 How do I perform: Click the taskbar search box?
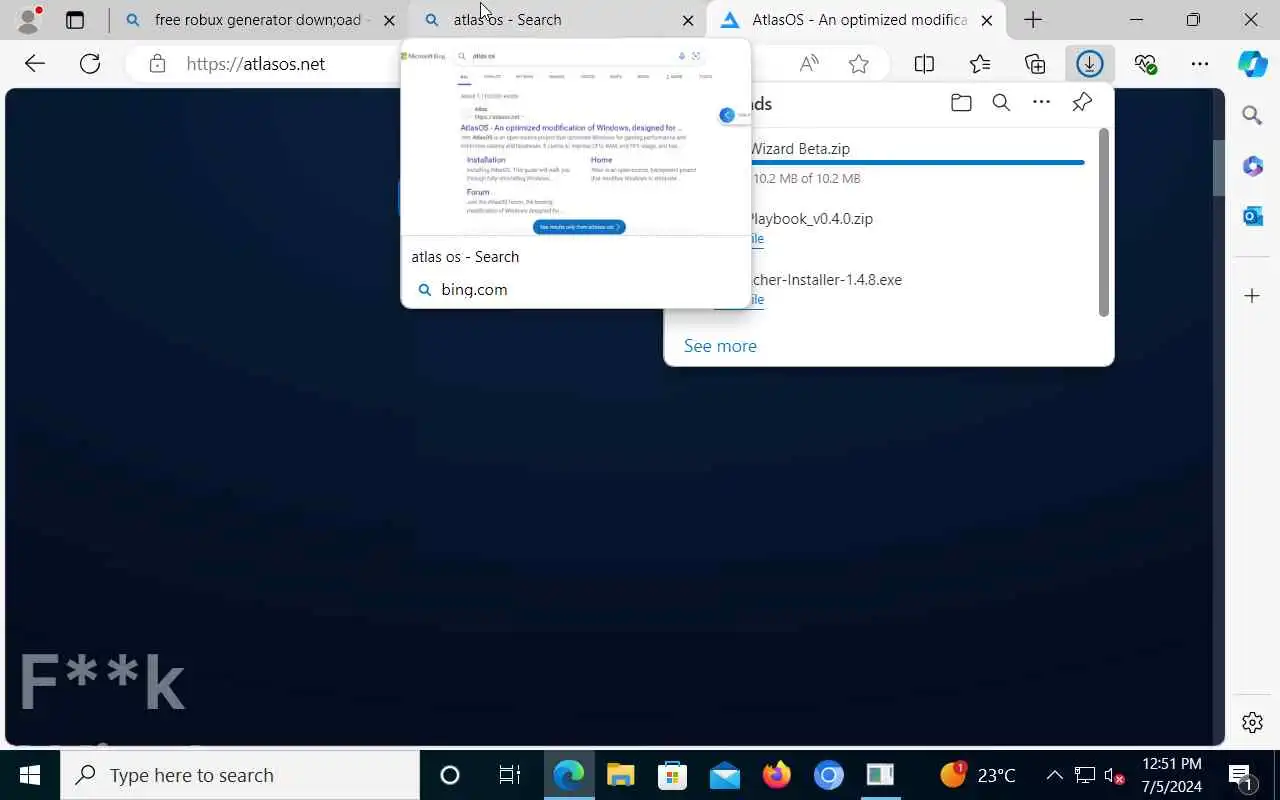coord(240,775)
